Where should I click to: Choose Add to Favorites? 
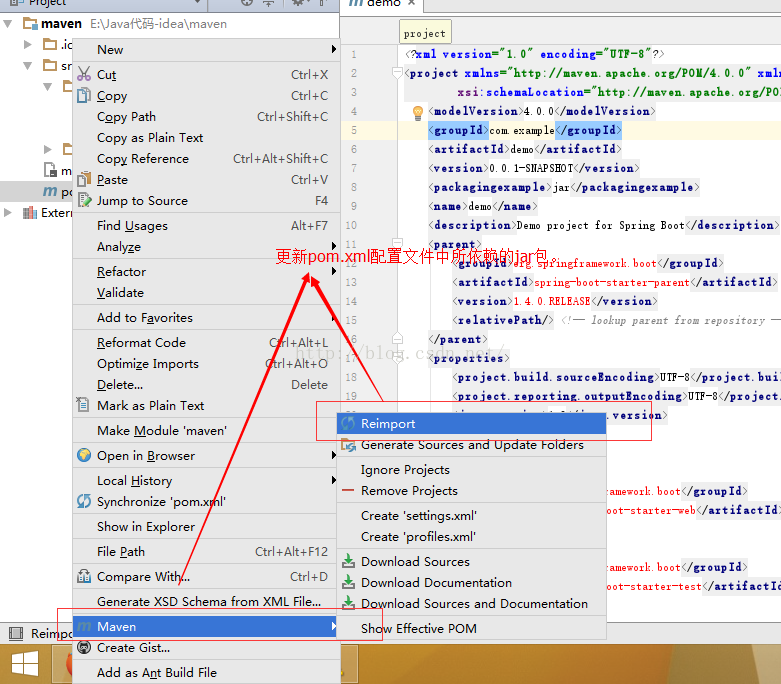[206, 317]
